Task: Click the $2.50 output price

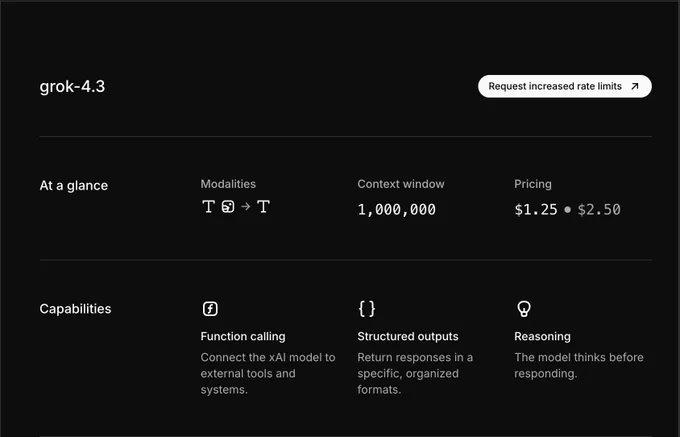Action: point(599,210)
